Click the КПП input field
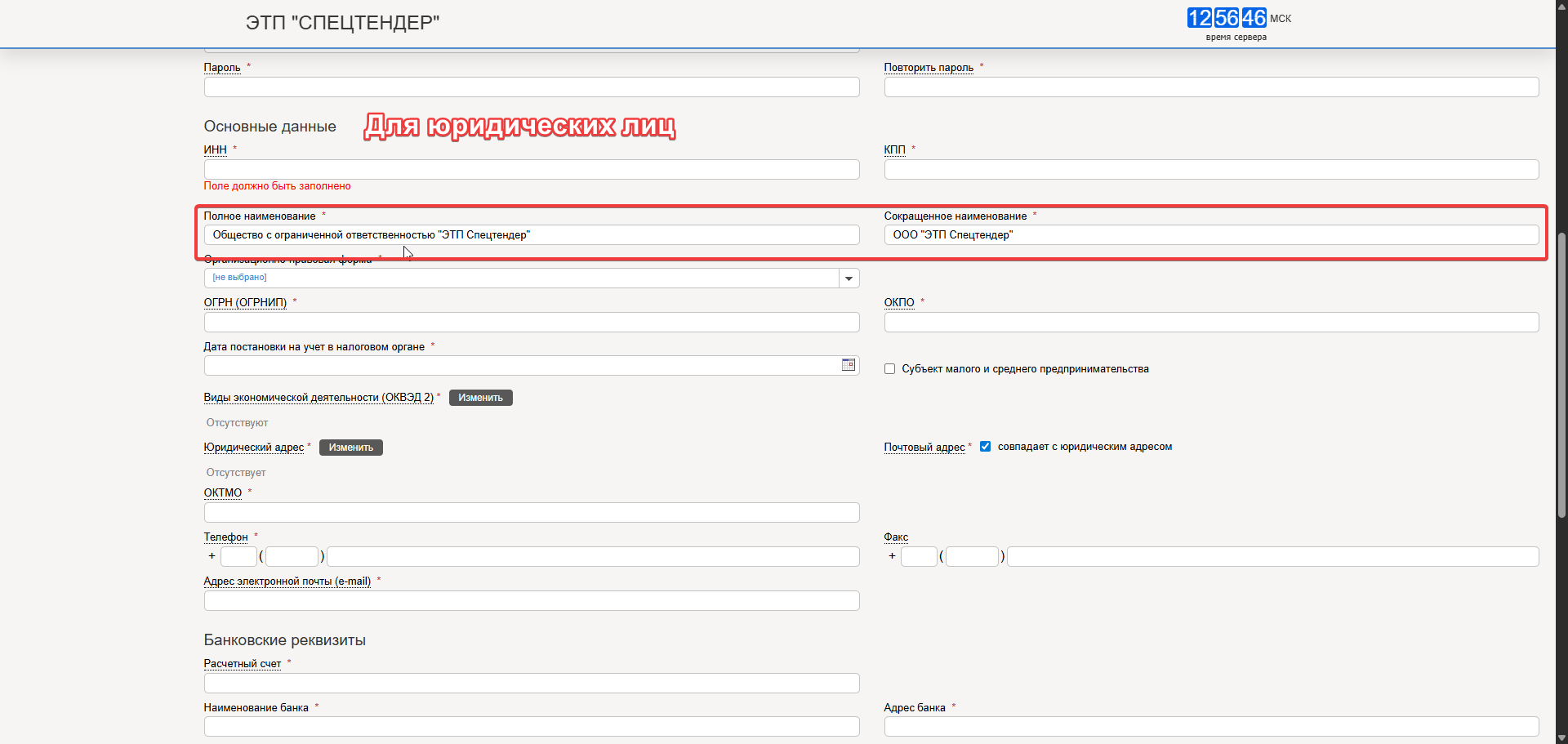Viewport: 1568px width, 744px height. point(1210,169)
